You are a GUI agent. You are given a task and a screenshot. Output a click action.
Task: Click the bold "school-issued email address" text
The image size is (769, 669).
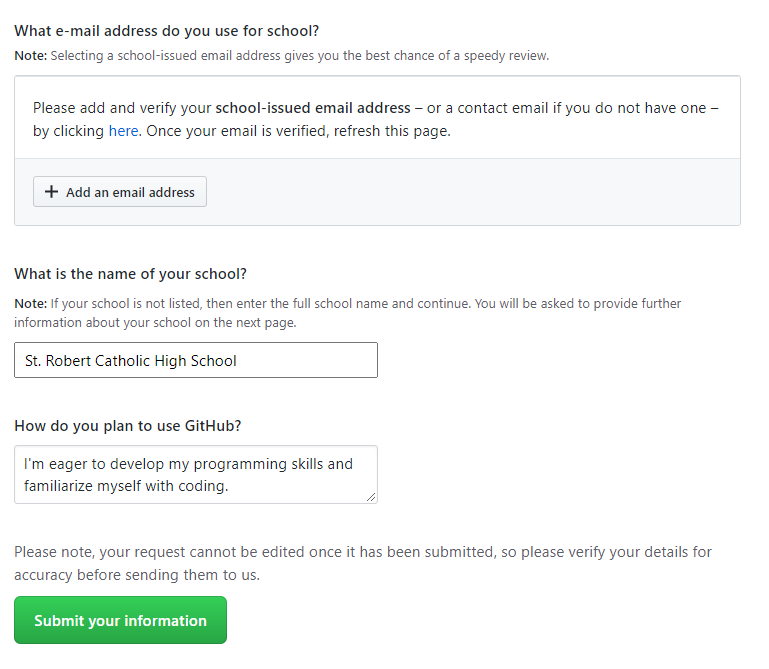[313, 108]
